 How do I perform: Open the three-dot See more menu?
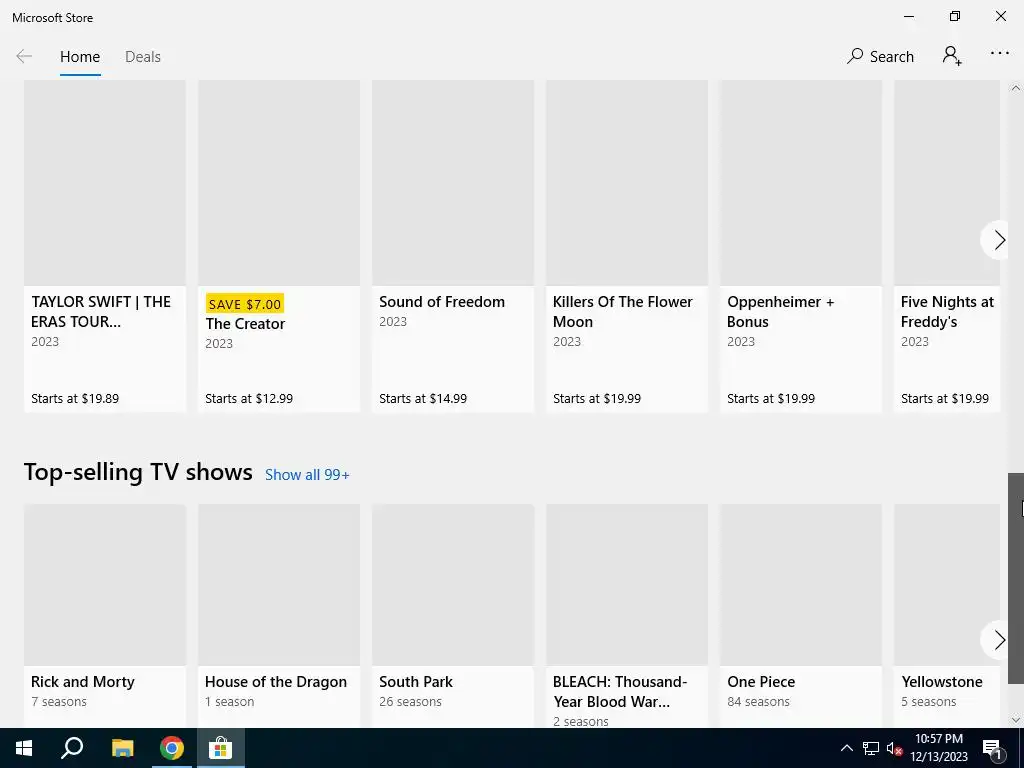[x=999, y=54]
